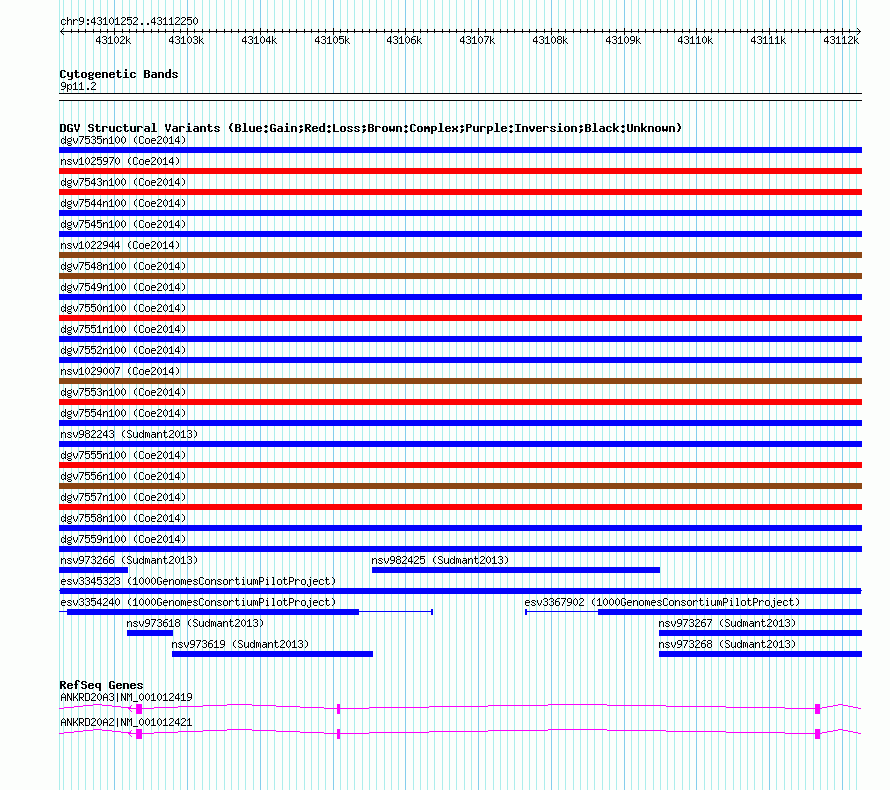Open the nsv1029007 (Coe2014) label
890x790 pixels.
pyautogui.click(x=120, y=371)
